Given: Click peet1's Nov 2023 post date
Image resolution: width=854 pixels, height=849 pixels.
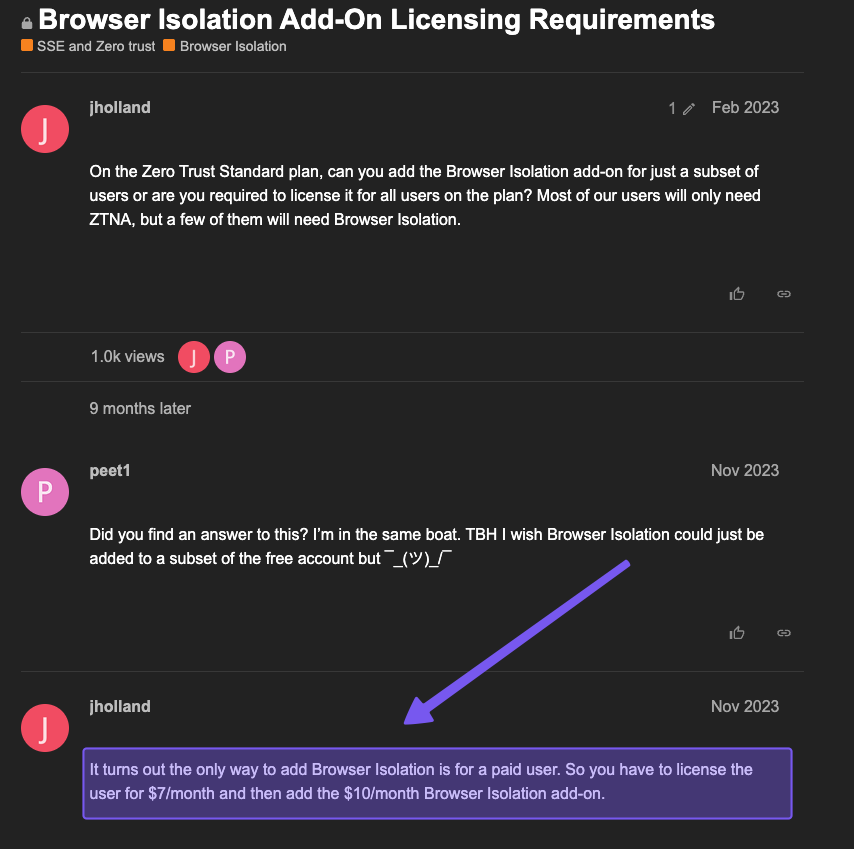Looking at the screenshot, I should coord(745,471).
